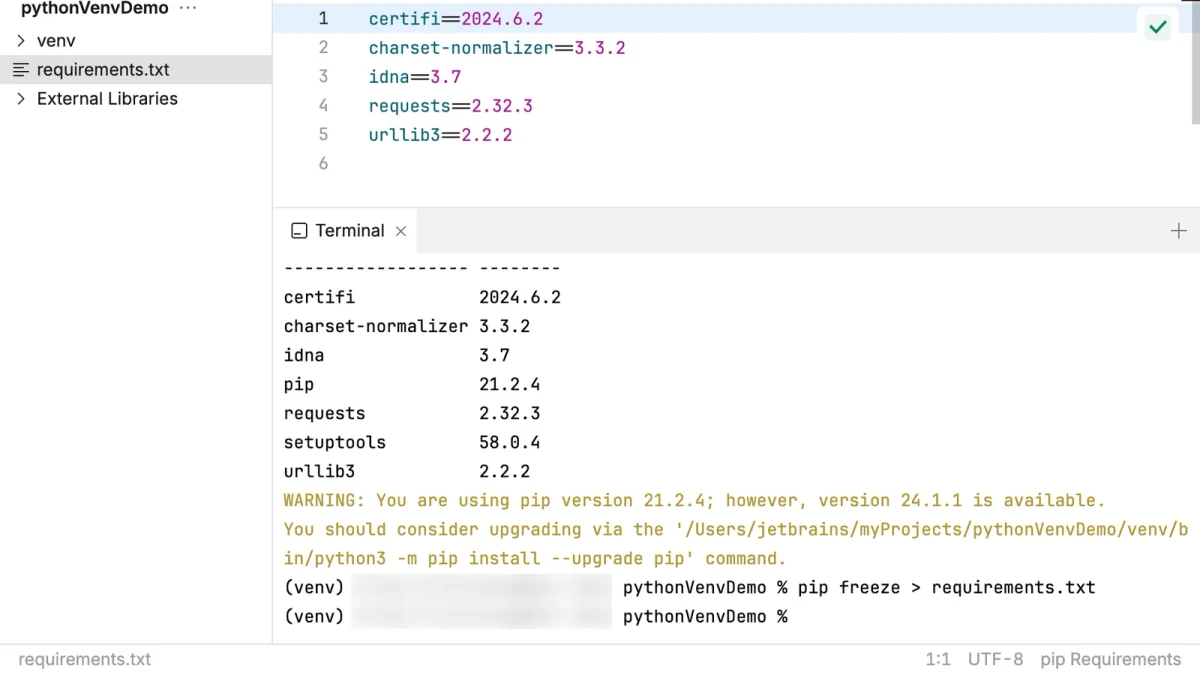Expand the venv folder chevron
This screenshot has width=1200, height=675.
point(21,41)
